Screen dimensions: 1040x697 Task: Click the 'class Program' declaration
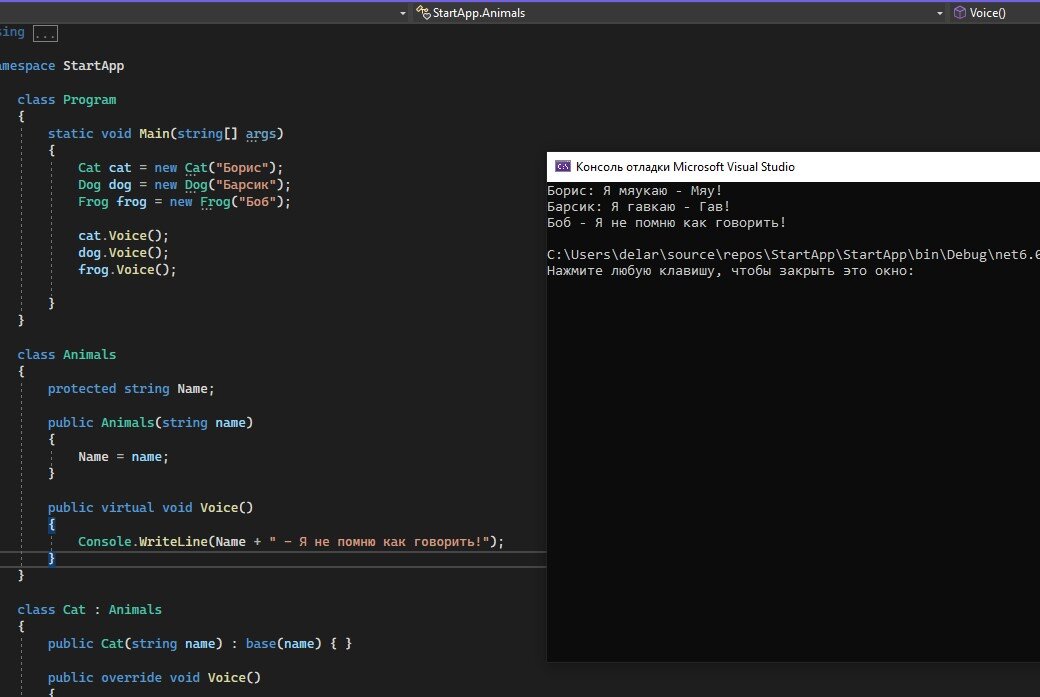66,99
